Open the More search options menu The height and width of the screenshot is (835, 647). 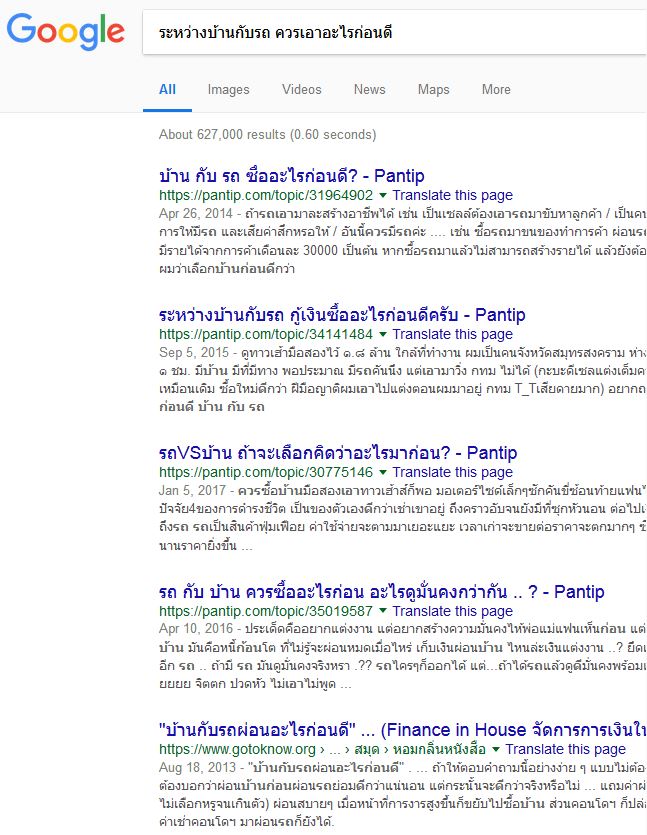pos(496,89)
